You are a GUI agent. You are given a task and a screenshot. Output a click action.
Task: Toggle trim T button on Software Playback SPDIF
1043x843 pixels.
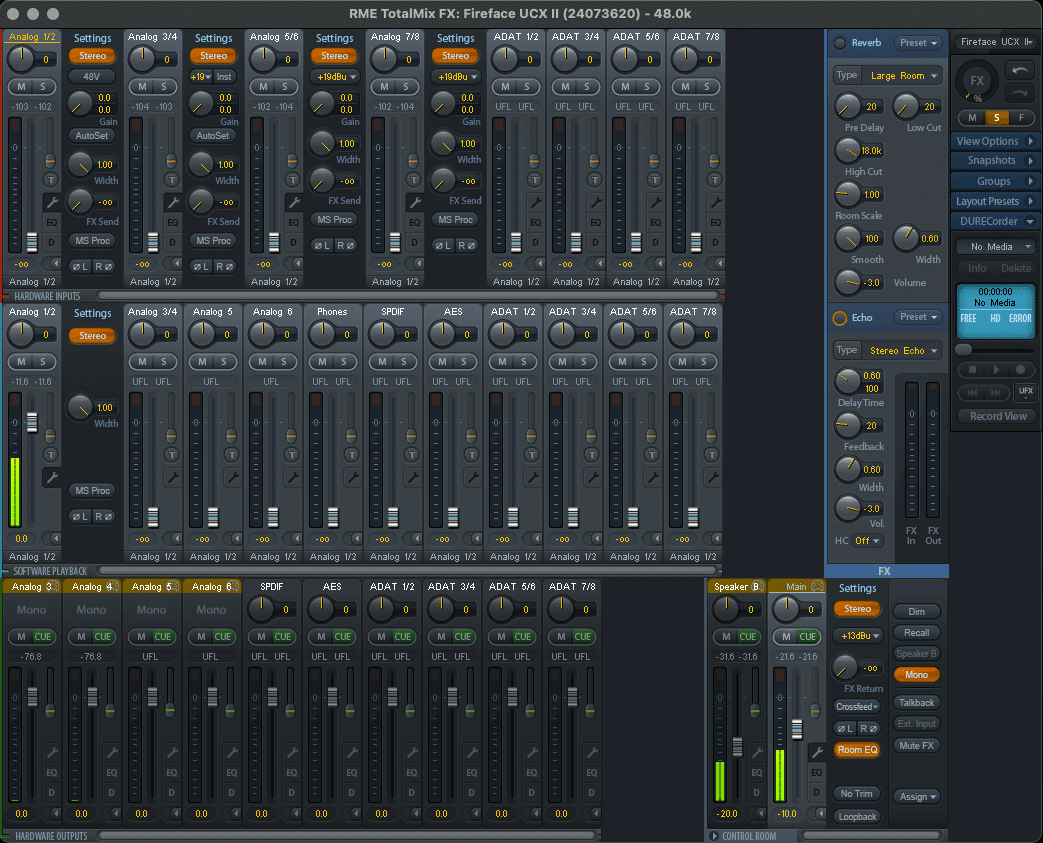coord(411,454)
